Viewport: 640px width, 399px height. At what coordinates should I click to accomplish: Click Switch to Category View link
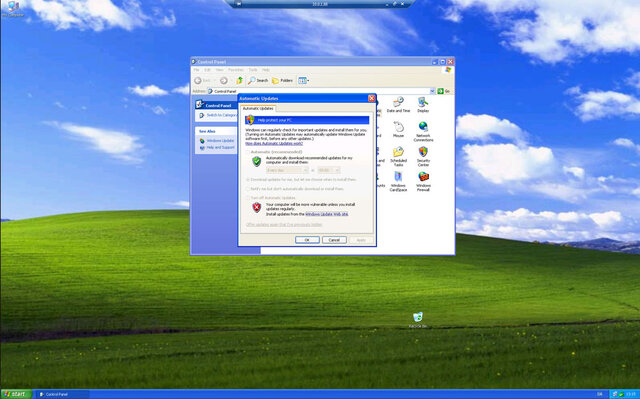219,115
